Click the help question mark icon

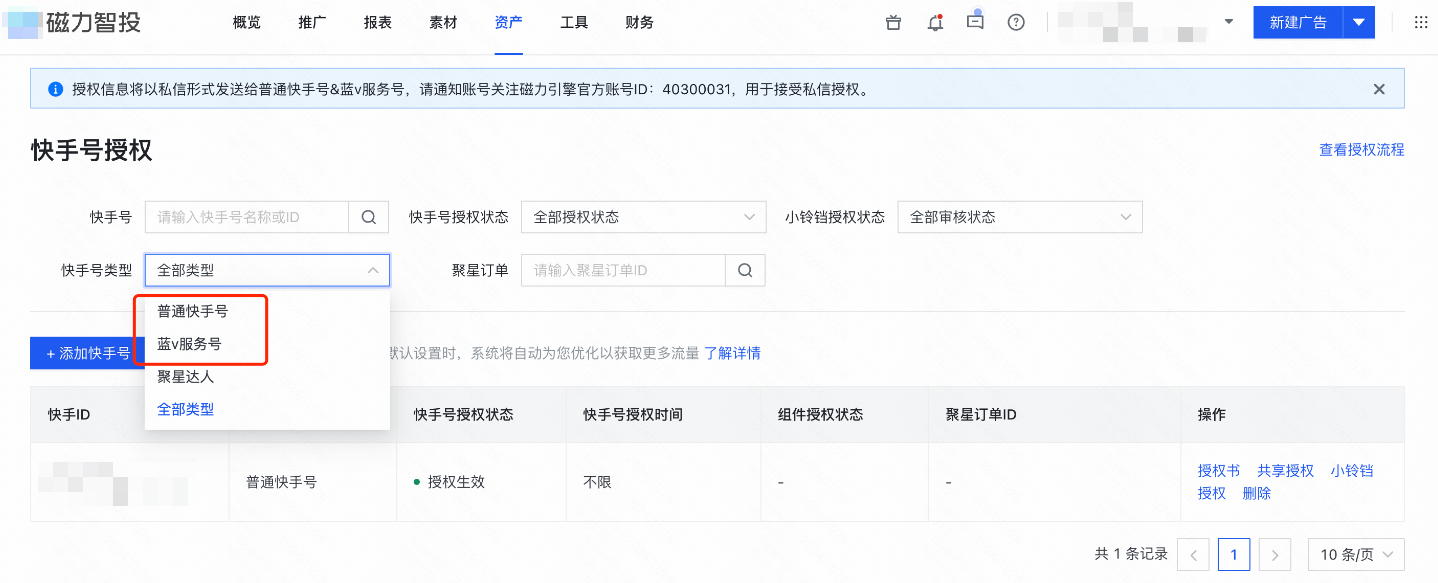click(1016, 22)
